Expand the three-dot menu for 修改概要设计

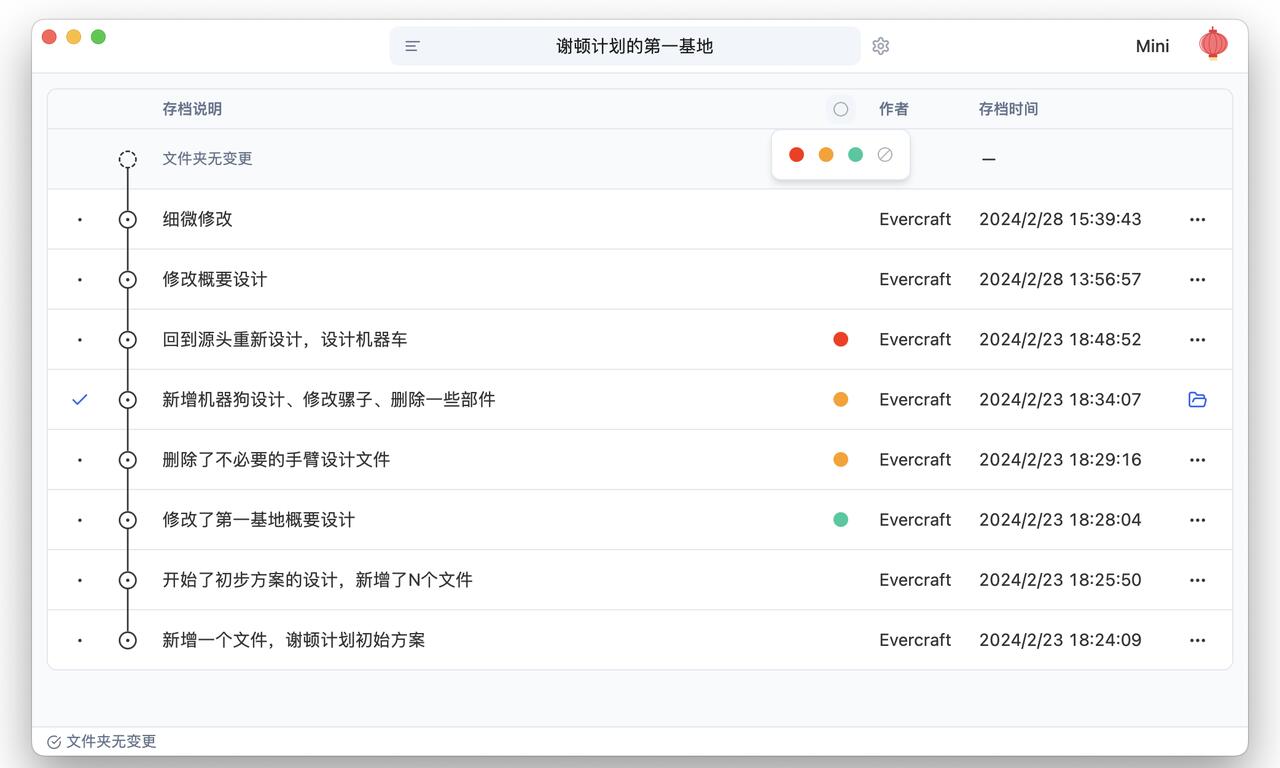pyautogui.click(x=1197, y=280)
